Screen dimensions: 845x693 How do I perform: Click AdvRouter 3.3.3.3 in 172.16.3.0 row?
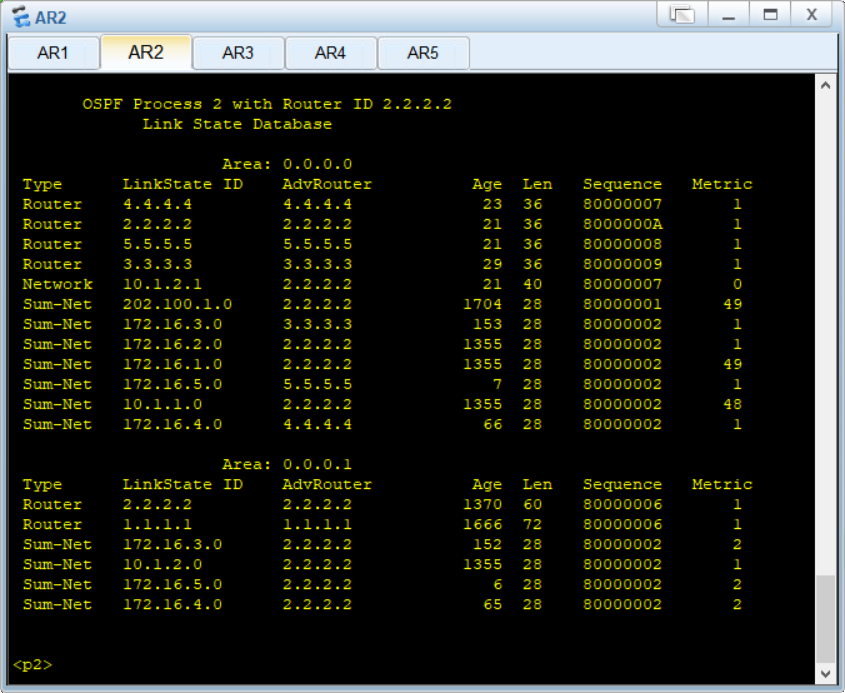click(x=317, y=324)
